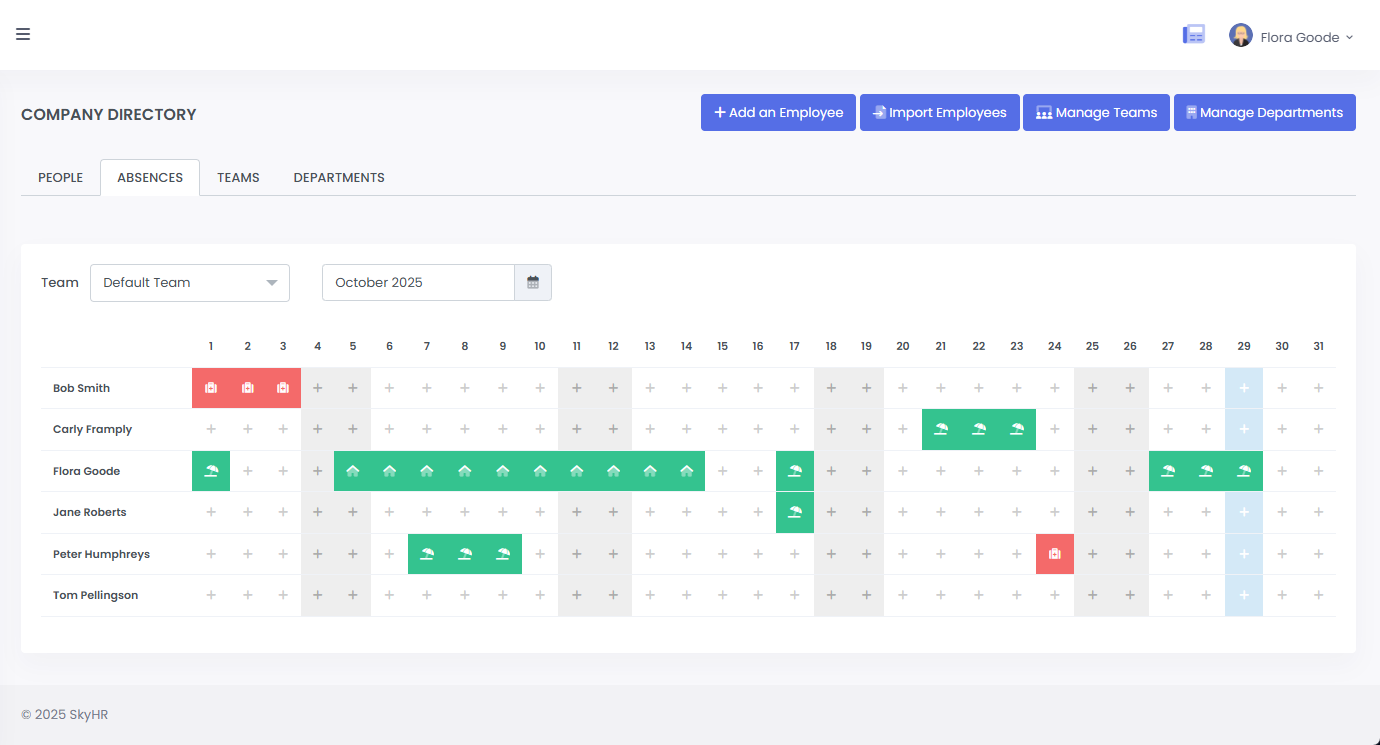The height and width of the screenshot is (745, 1380).
Task: Open the hamburger navigation menu
Action: (23, 34)
